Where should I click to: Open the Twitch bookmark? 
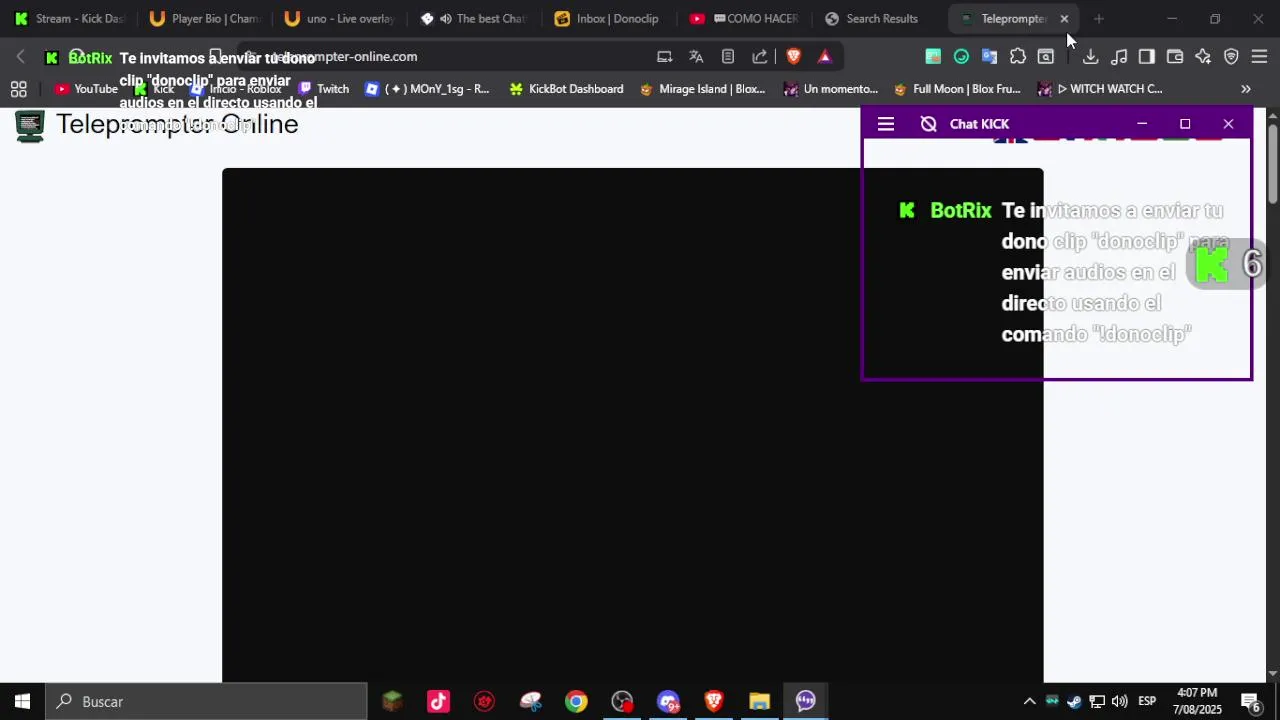coord(324,89)
